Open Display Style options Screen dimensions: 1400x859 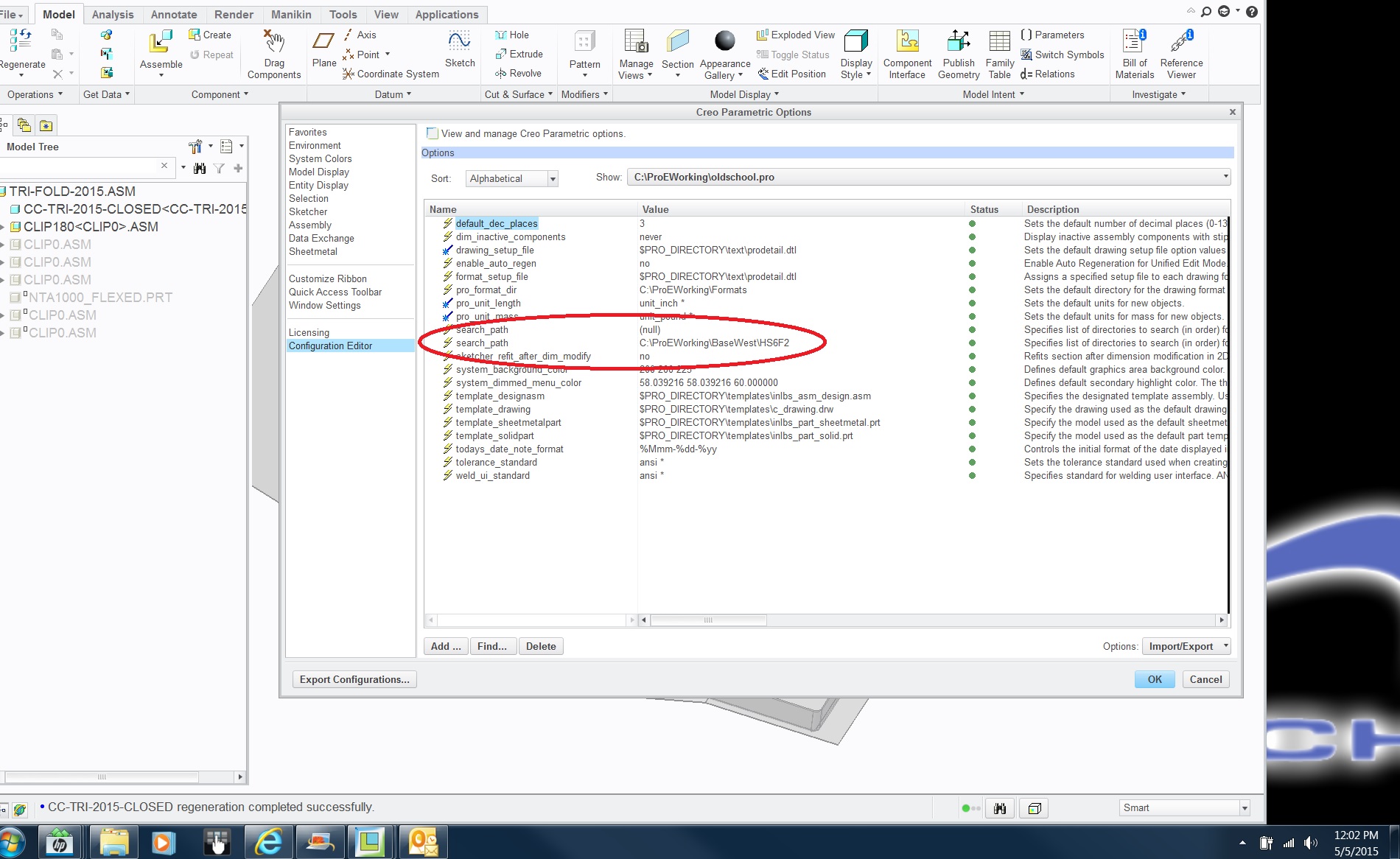tap(855, 54)
